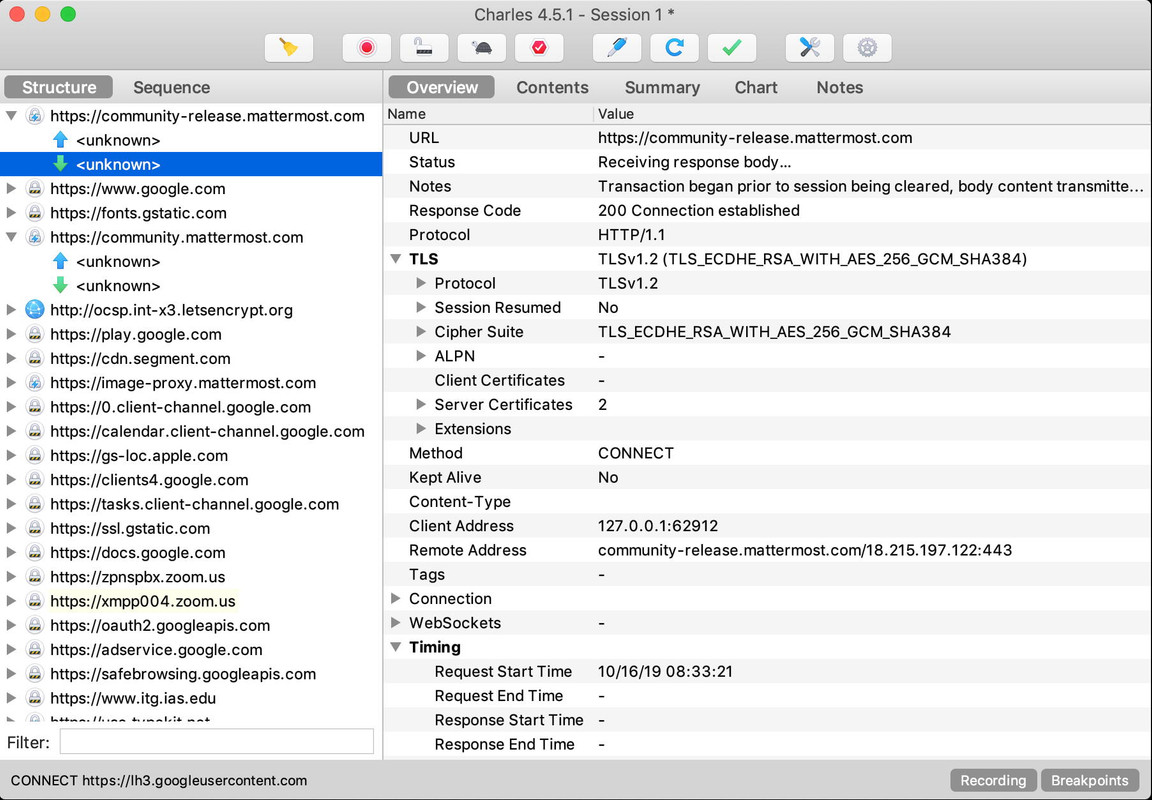Expand Server Certificates row
The width and height of the screenshot is (1152, 800).
point(421,405)
